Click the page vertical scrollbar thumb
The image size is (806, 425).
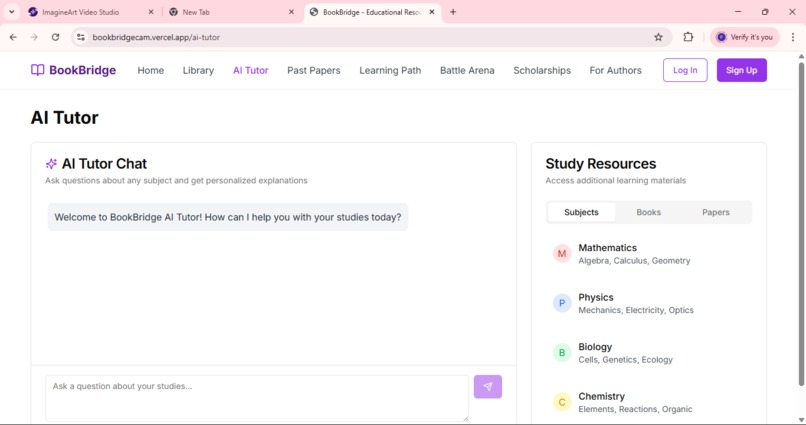(801, 224)
